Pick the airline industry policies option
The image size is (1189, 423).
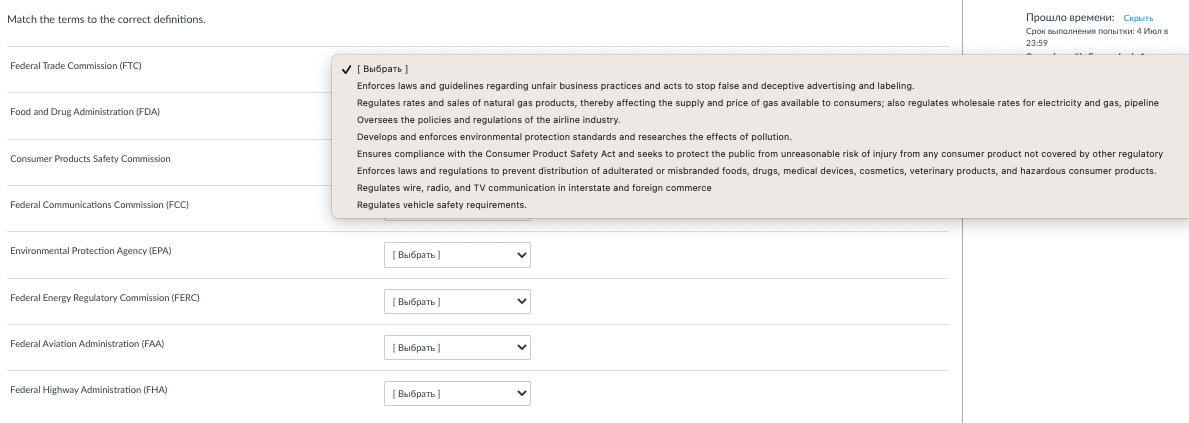pyautogui.click(x=488, y=120)
